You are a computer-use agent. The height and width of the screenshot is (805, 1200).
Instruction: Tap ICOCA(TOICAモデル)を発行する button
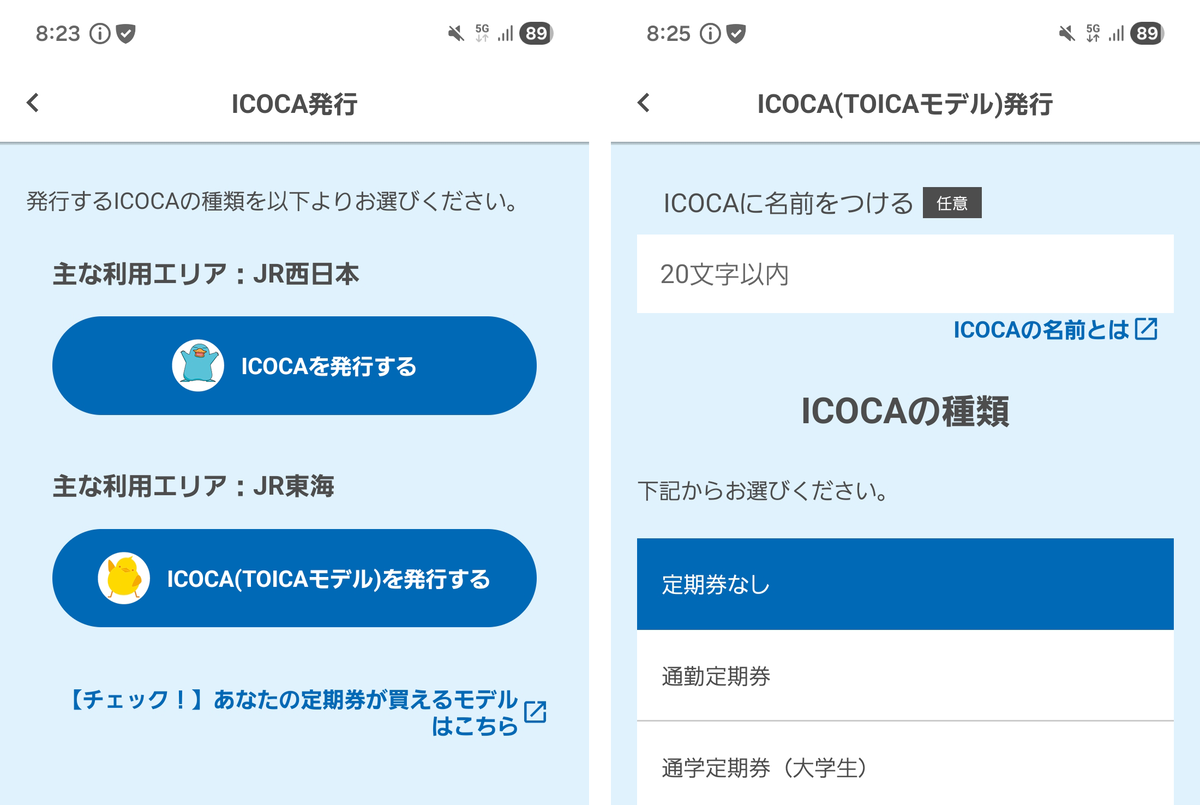[294, 578]
